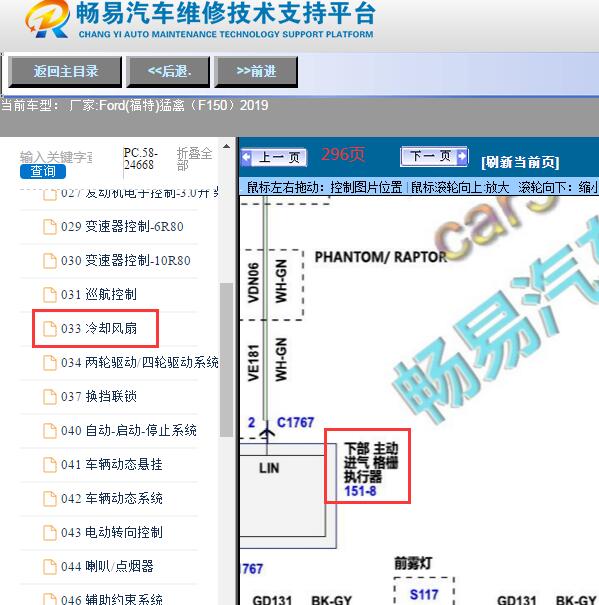
Task: Click the VDN06 wire label
Action: tap(253, 283)
